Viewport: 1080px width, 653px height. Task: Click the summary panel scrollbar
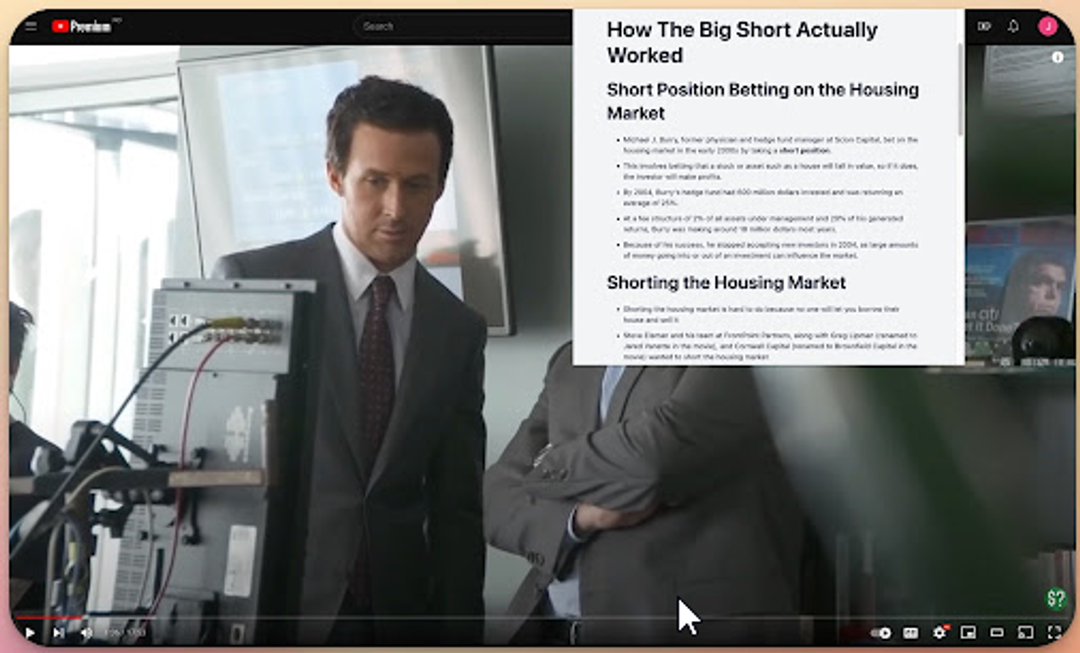pyautogui.click(x=961, y=90)
